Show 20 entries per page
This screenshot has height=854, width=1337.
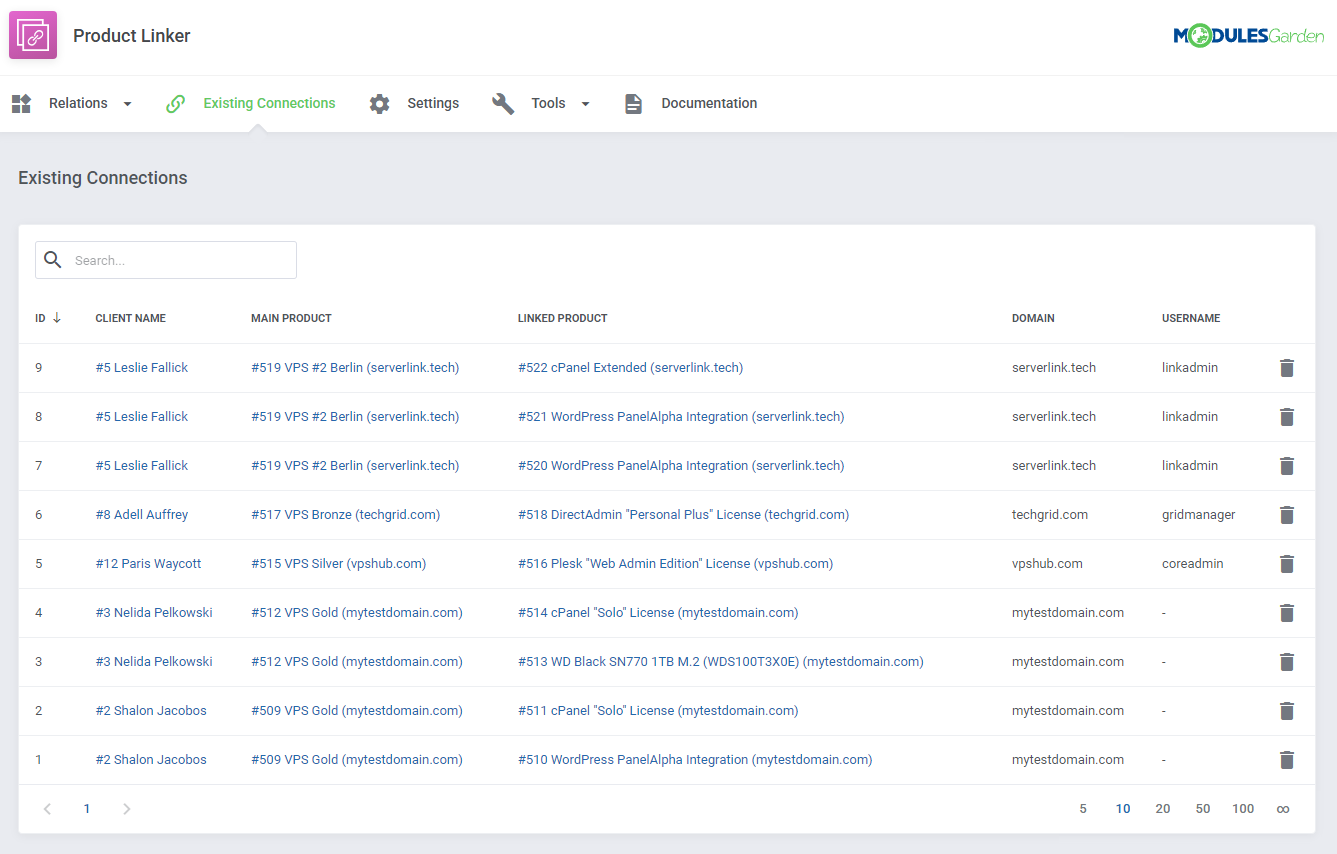[x=1163, y=809]
